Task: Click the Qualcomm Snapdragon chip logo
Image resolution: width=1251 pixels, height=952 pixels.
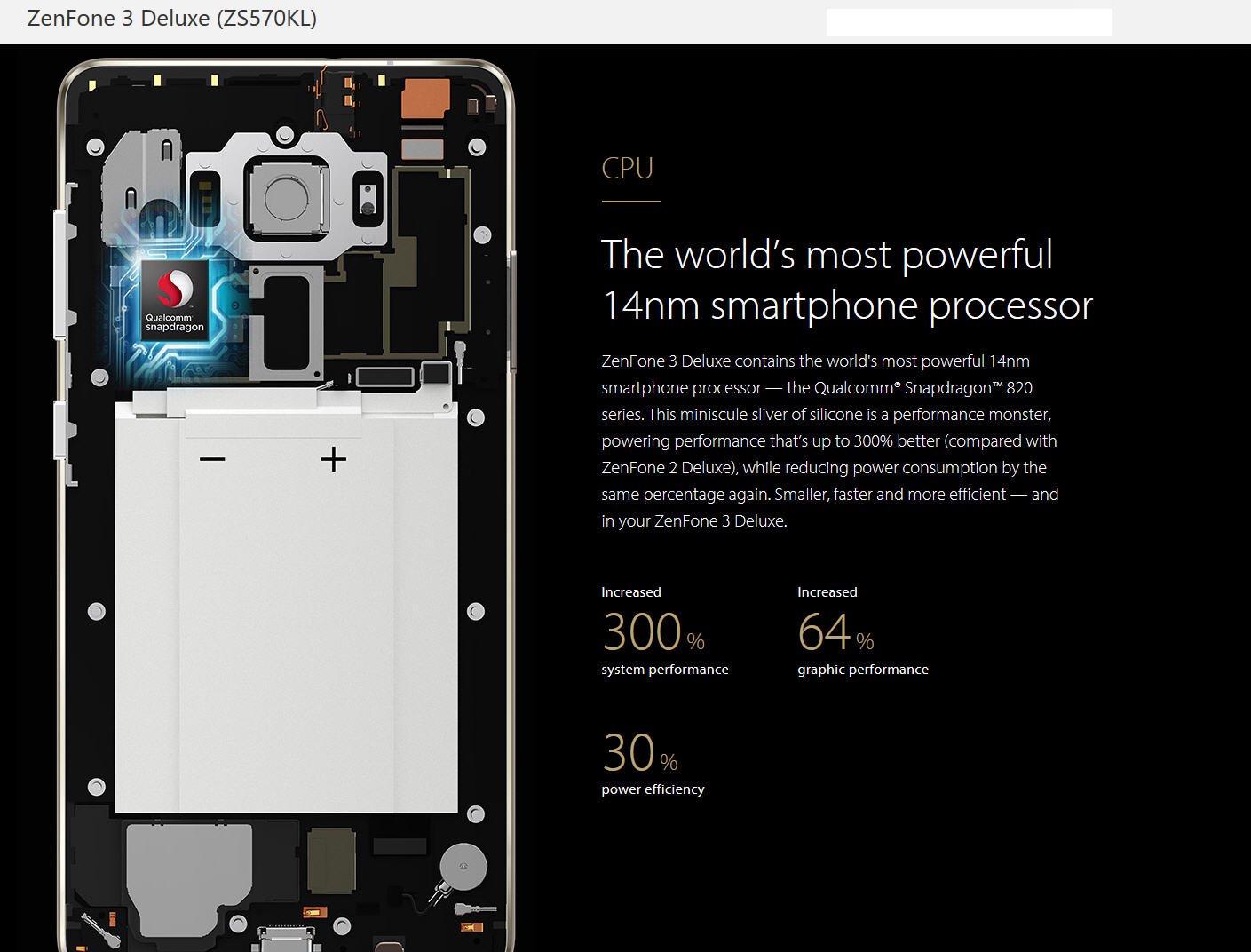Action: (x=175, y=298)
